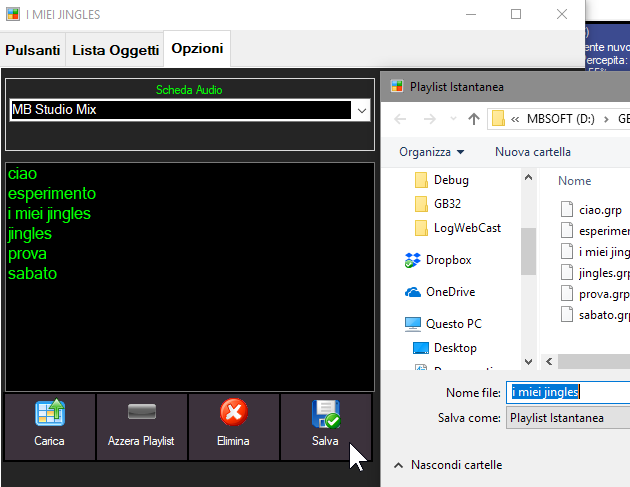Click the Nome file text field
The image size is (630, 487).
[x=567, y=393]
